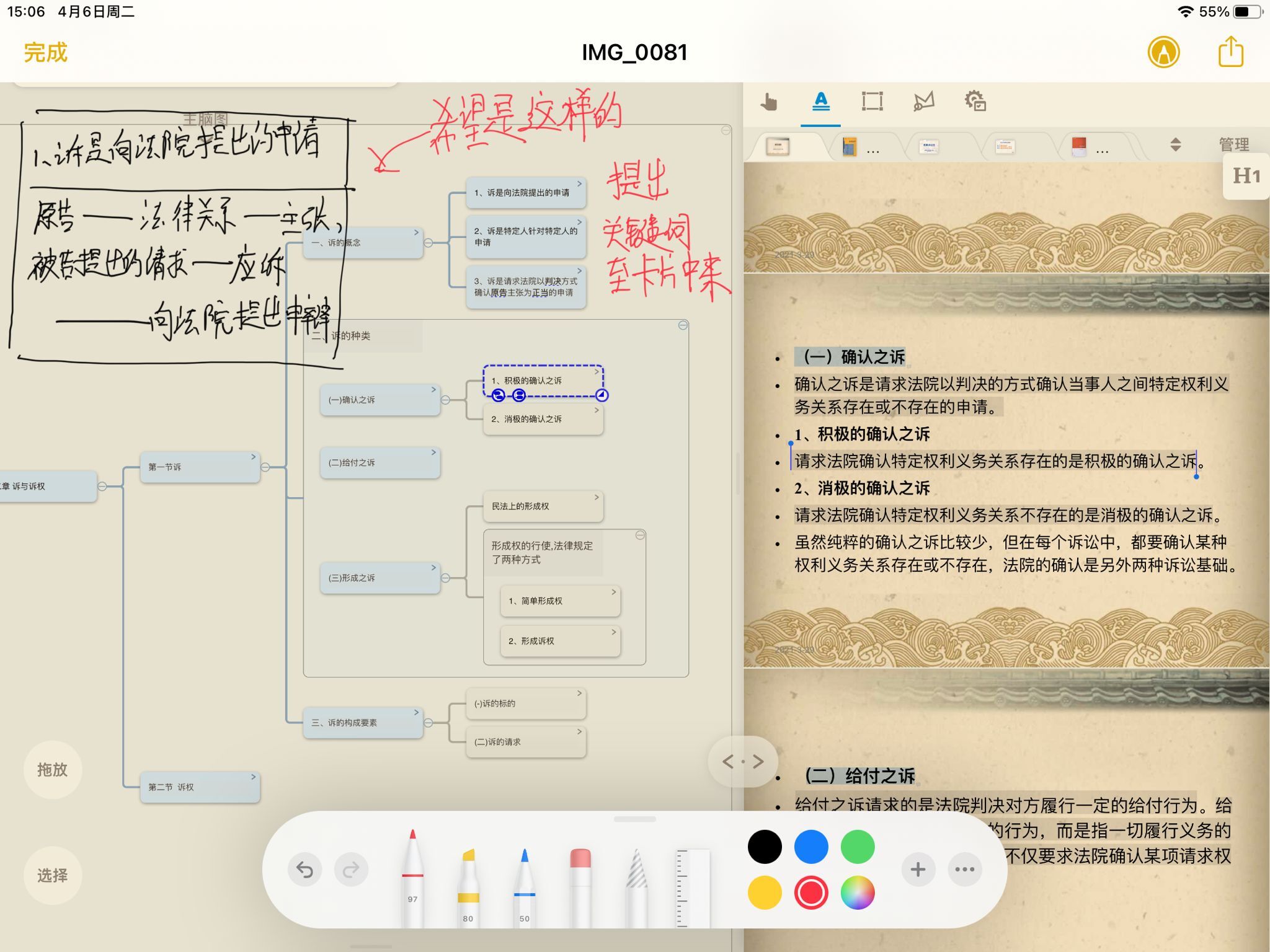The width and height of the screenshot is (1270, 952).
Task: Open the 管理 manage menu
Action: (1233, 144)
